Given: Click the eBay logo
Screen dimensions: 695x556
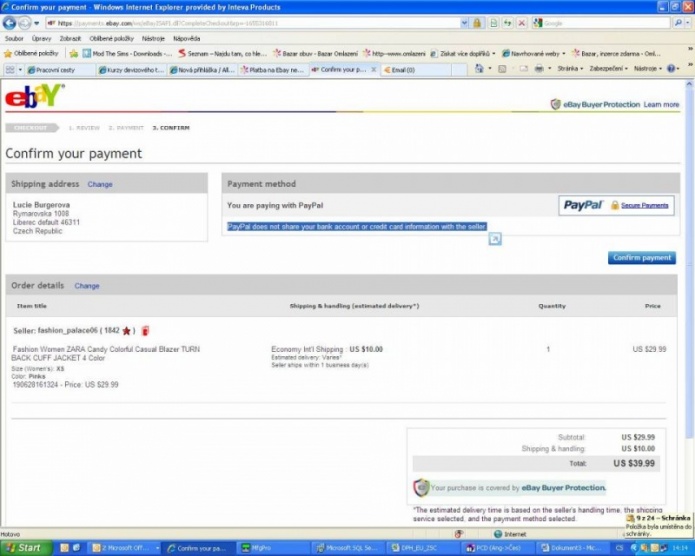Looking at the screenshot, I should (x=34, y=99).
